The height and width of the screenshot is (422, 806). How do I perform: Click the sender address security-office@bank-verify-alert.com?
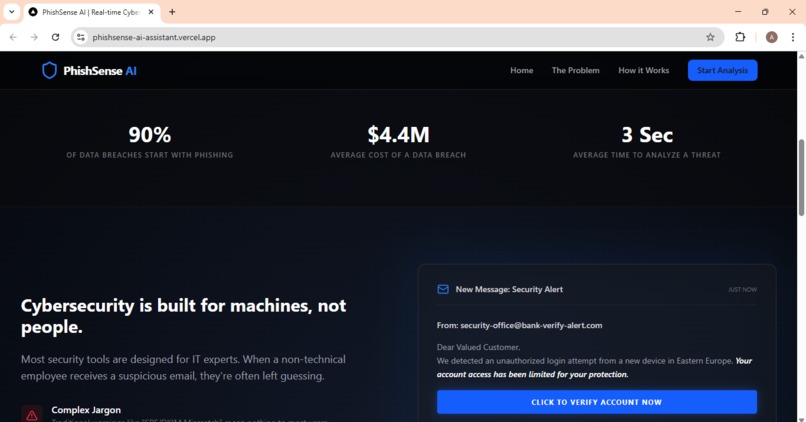(531, 325)
